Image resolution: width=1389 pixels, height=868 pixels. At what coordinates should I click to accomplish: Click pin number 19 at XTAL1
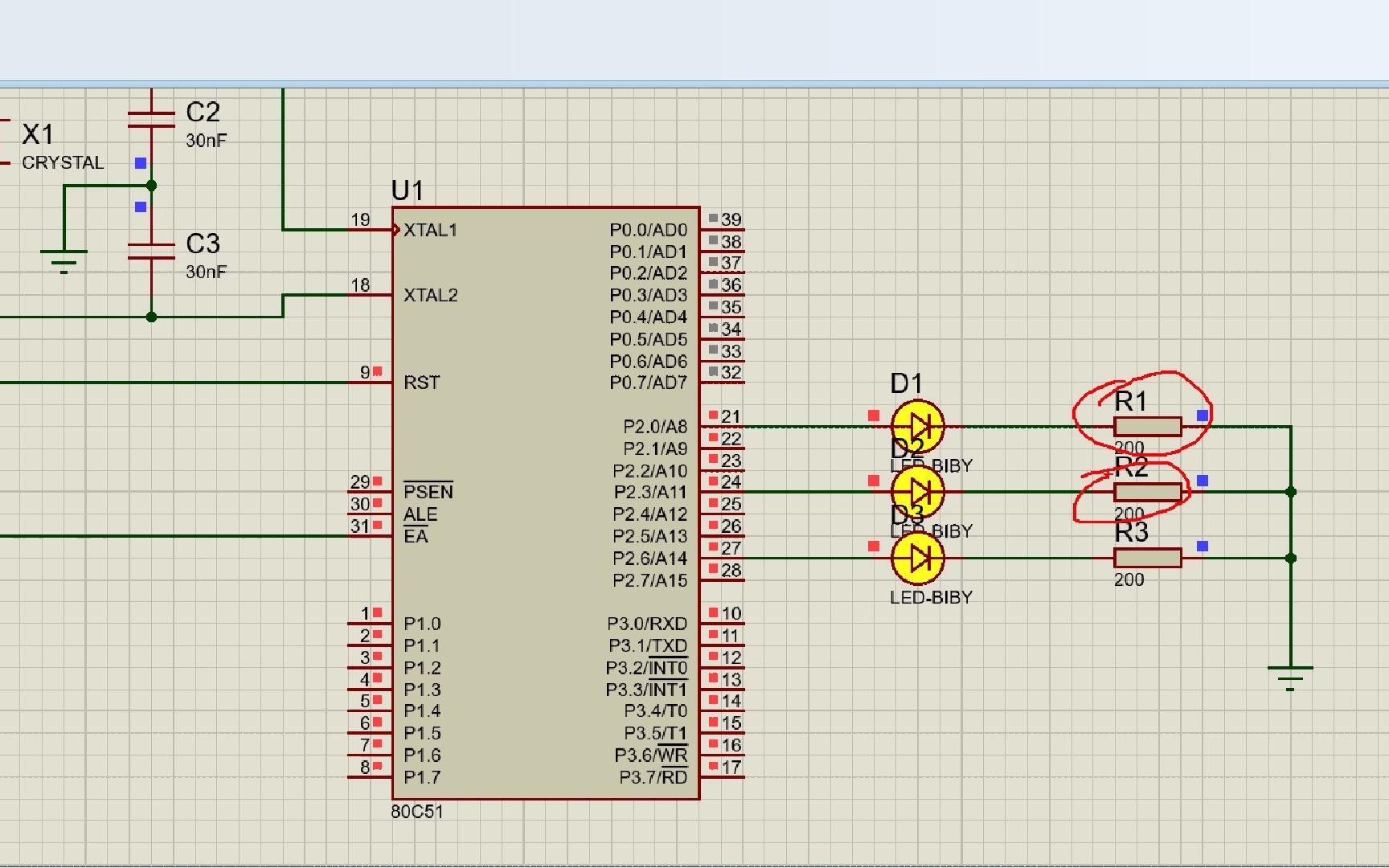(360, 219)
